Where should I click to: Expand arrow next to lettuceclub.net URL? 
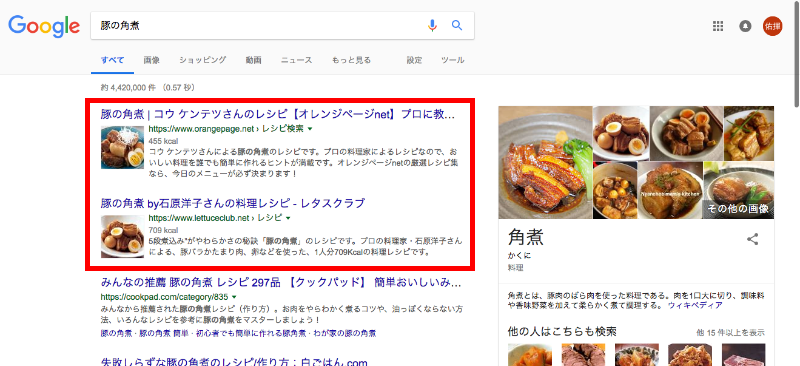[288, 218]
